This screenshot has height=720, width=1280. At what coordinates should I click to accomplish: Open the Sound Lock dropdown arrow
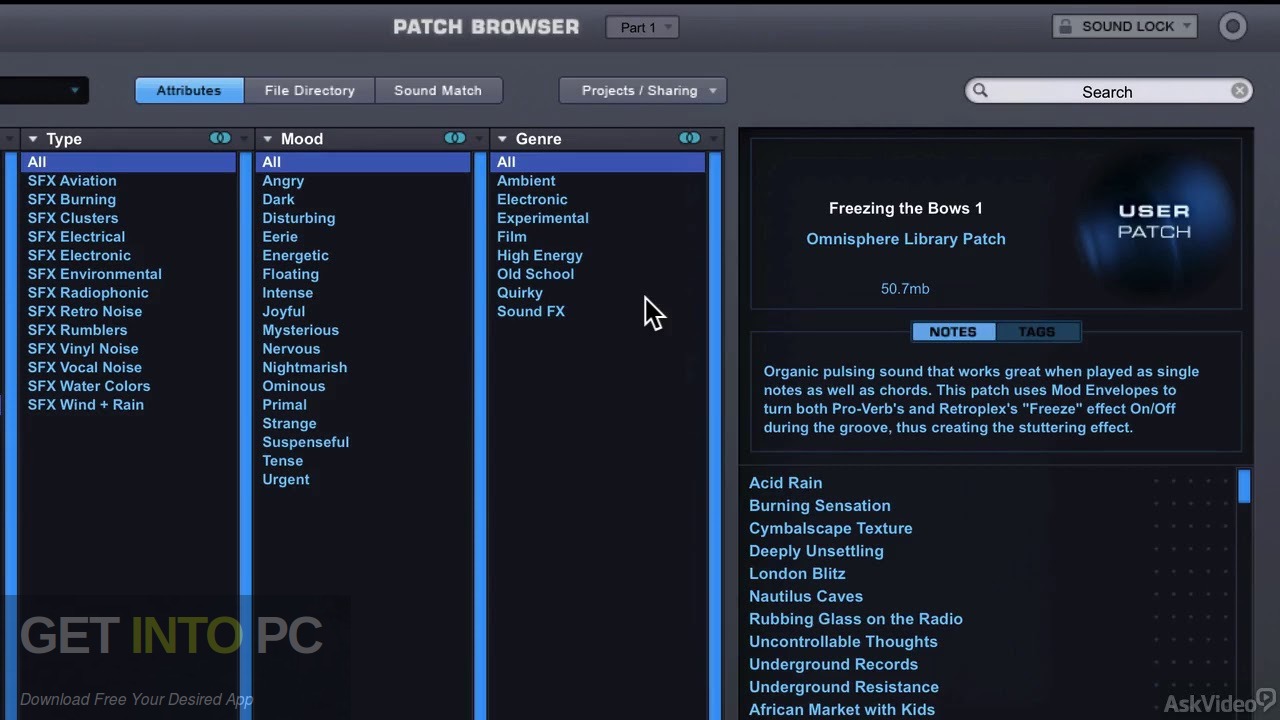tap(1187, 27)
